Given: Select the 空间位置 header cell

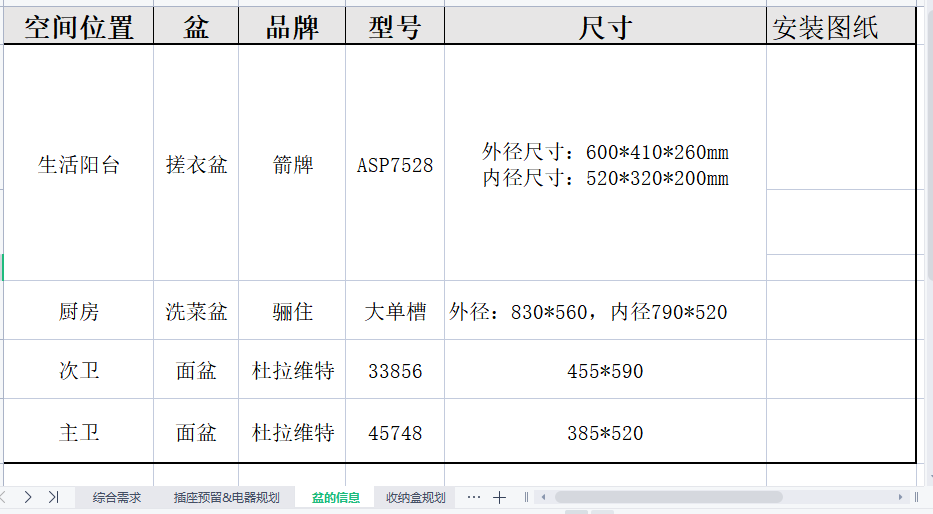Looking at the screenshot, I should pyautogui.click(x=78, y=28).
